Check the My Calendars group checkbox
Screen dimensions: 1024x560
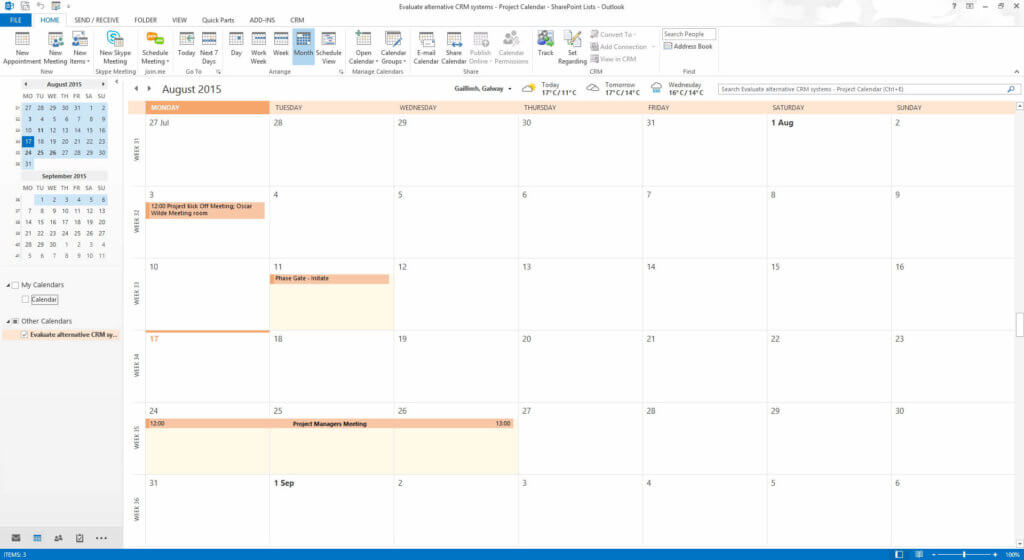click(x=15, y=285)
